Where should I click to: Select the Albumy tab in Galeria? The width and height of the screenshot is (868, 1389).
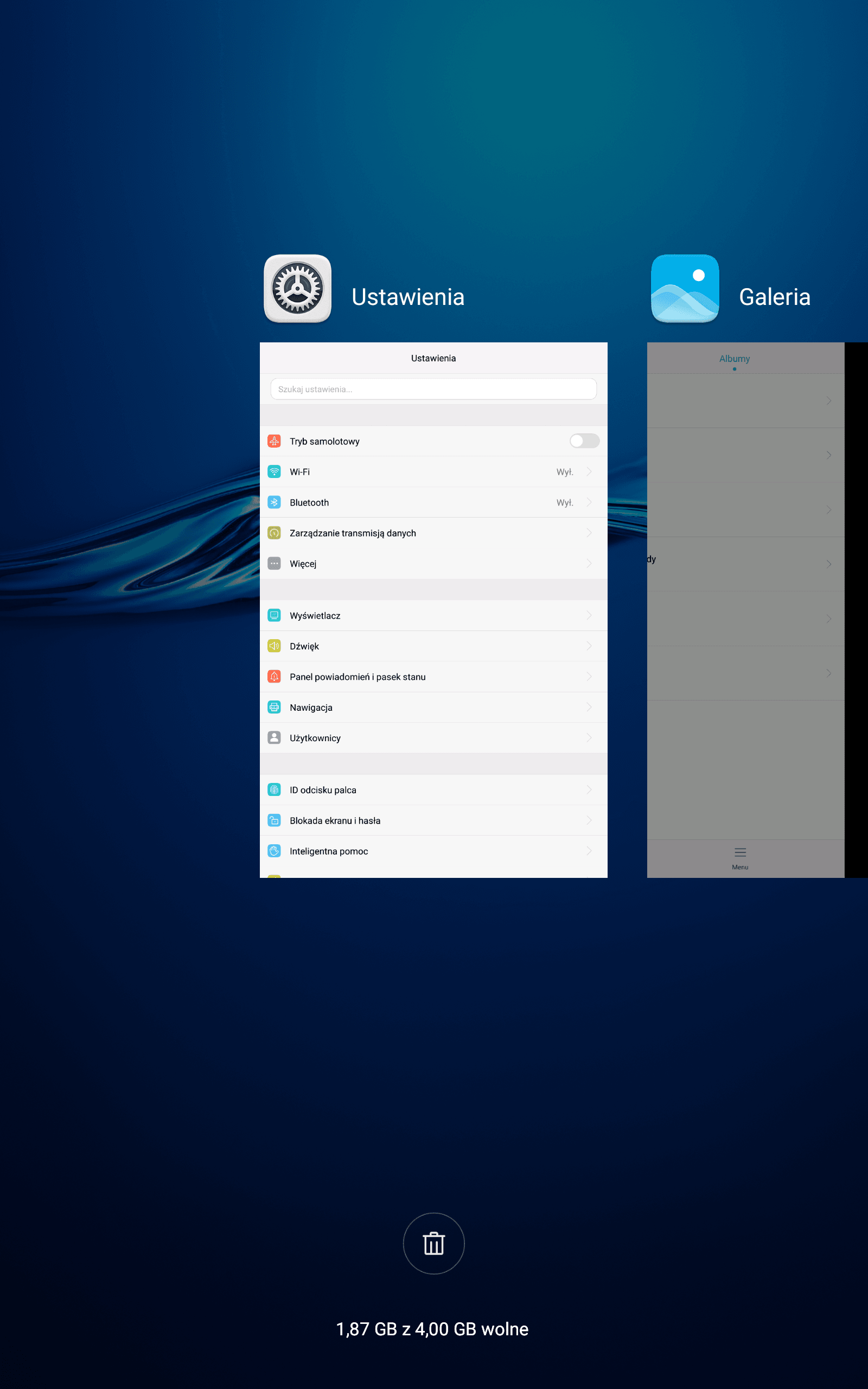[x=734, y=359]
